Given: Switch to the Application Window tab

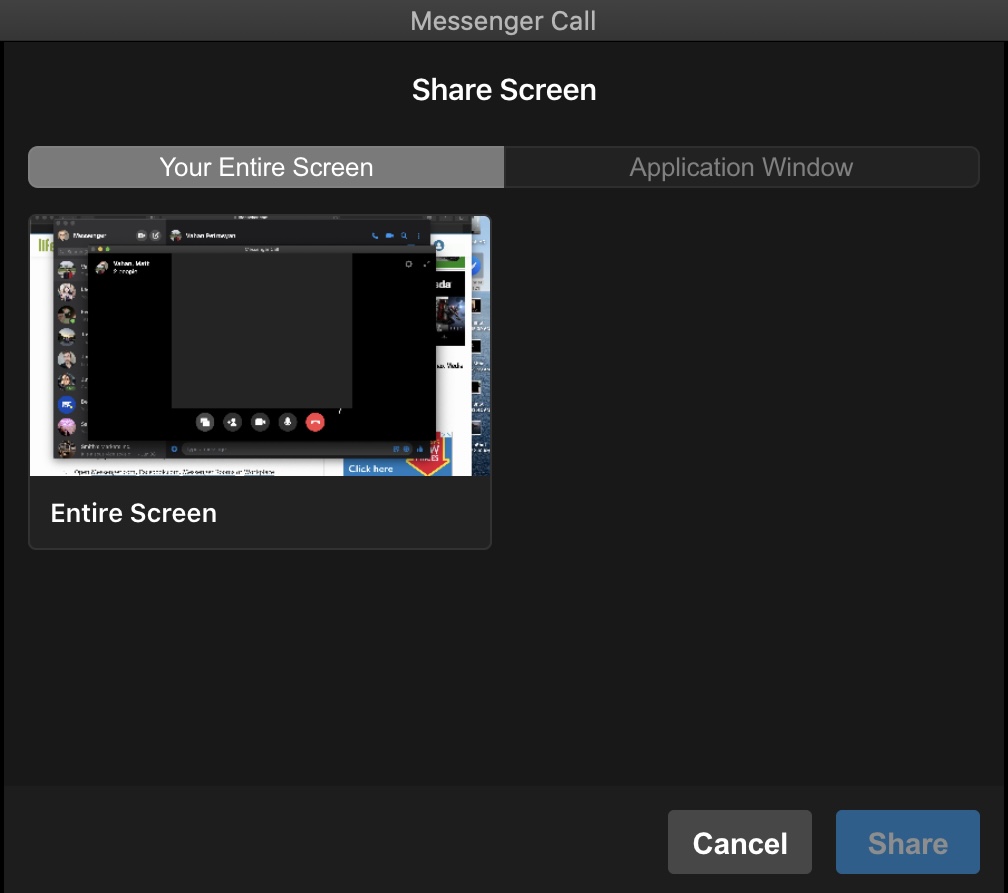Looking at the screenshot, I should tap(741, 166).
